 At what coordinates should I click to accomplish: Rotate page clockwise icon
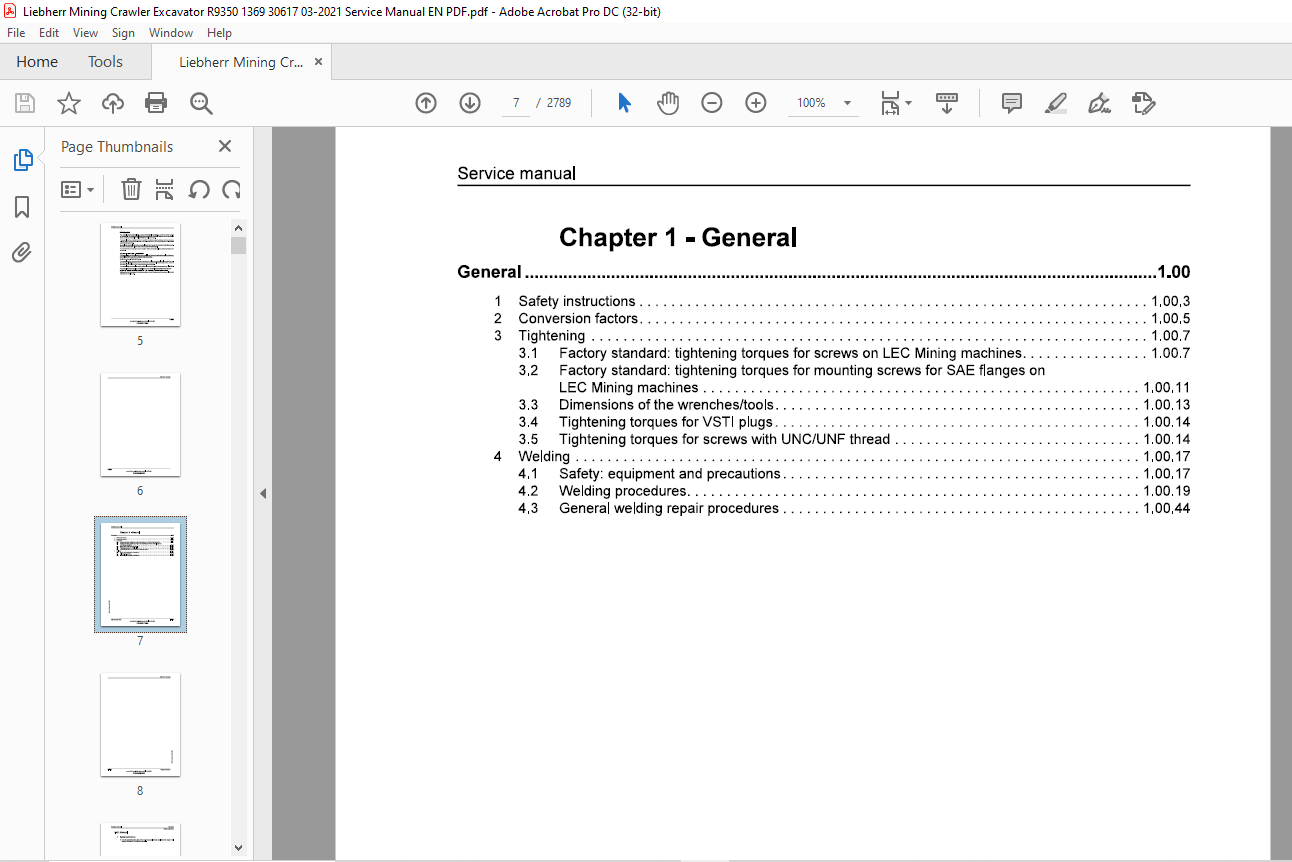click(232, 189)
